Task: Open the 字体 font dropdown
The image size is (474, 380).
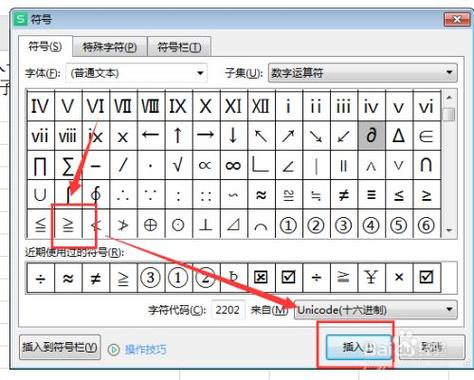Action: [x=137, y=73]
